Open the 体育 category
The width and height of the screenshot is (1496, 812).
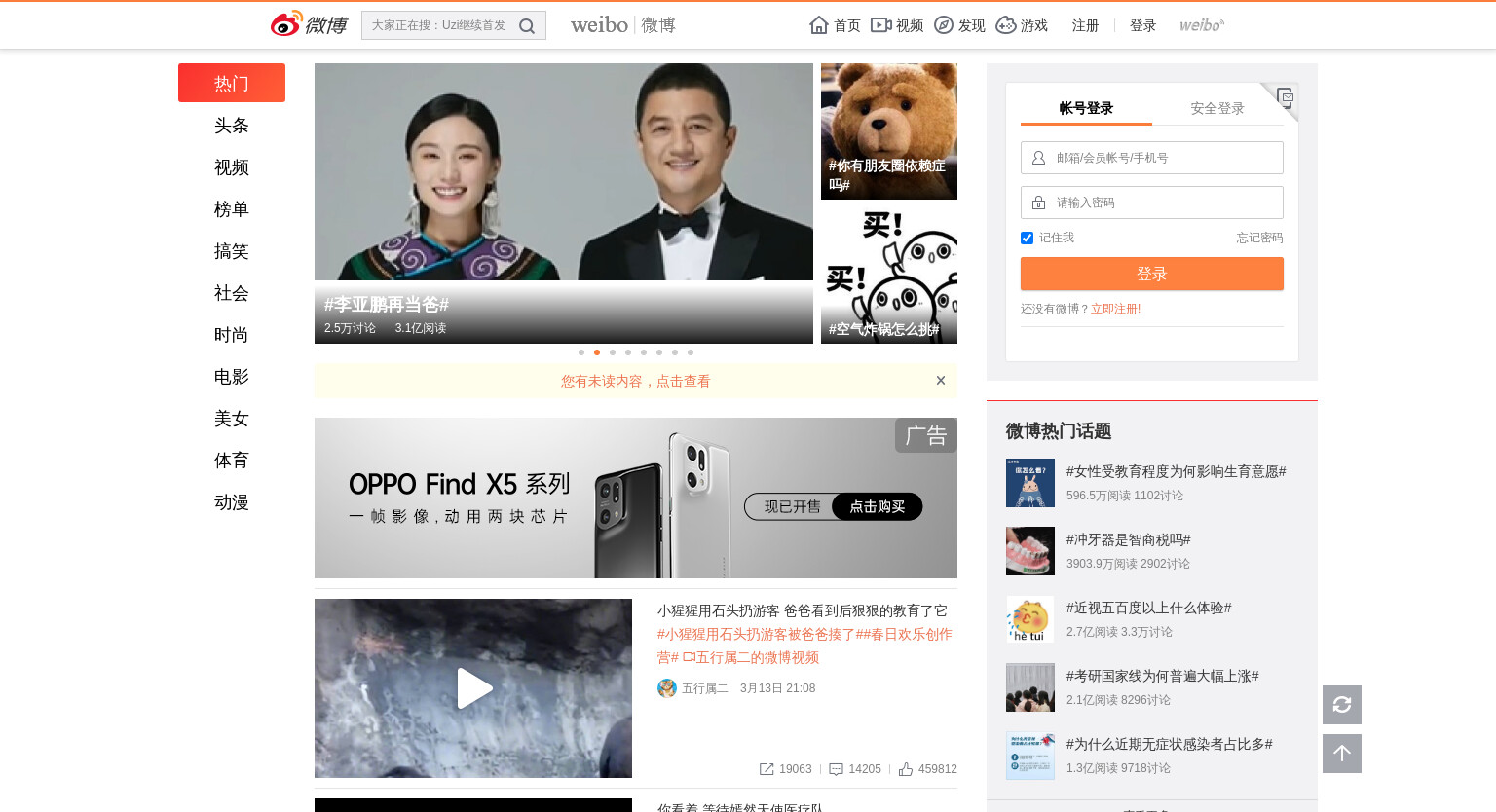232,461
